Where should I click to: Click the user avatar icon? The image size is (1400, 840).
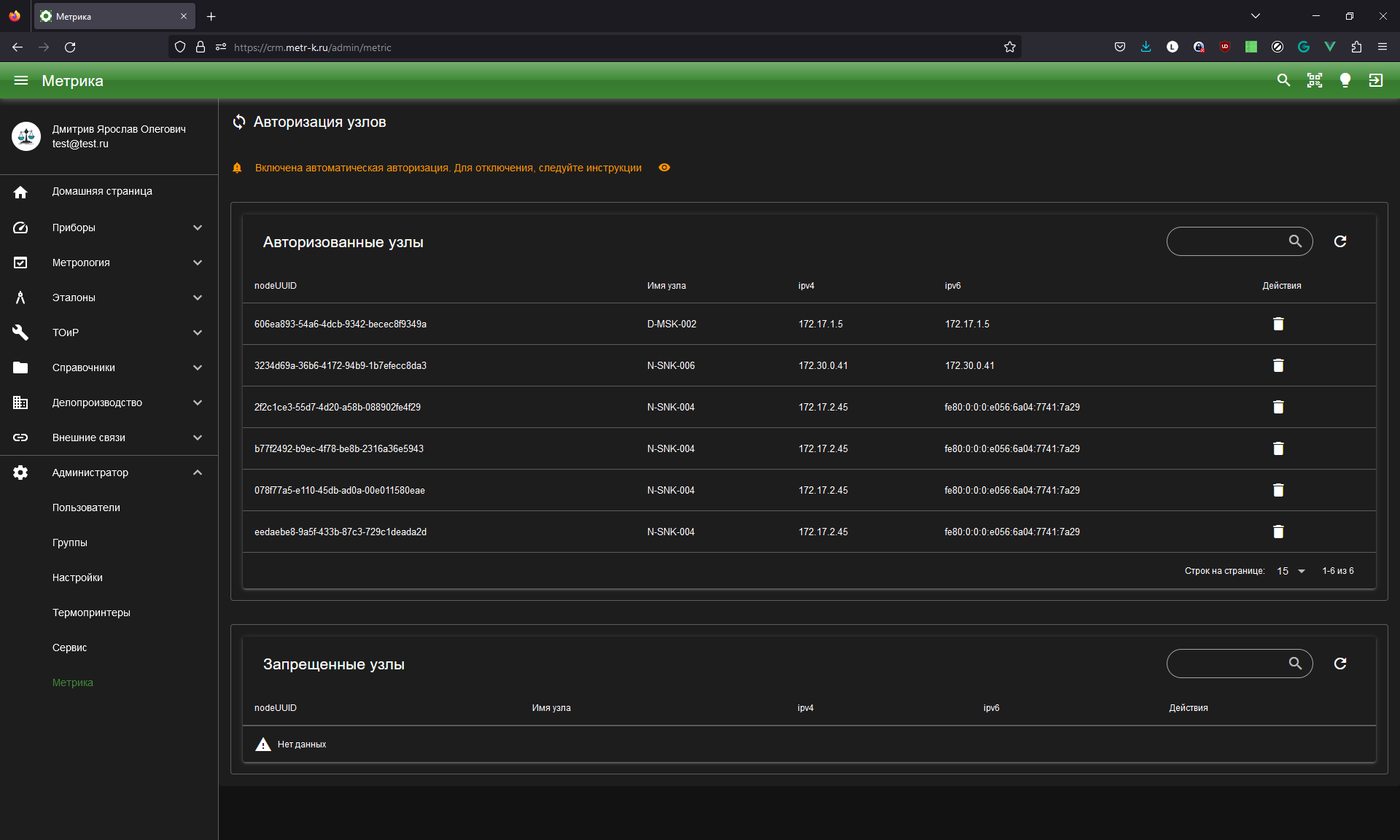pos(26,136)
